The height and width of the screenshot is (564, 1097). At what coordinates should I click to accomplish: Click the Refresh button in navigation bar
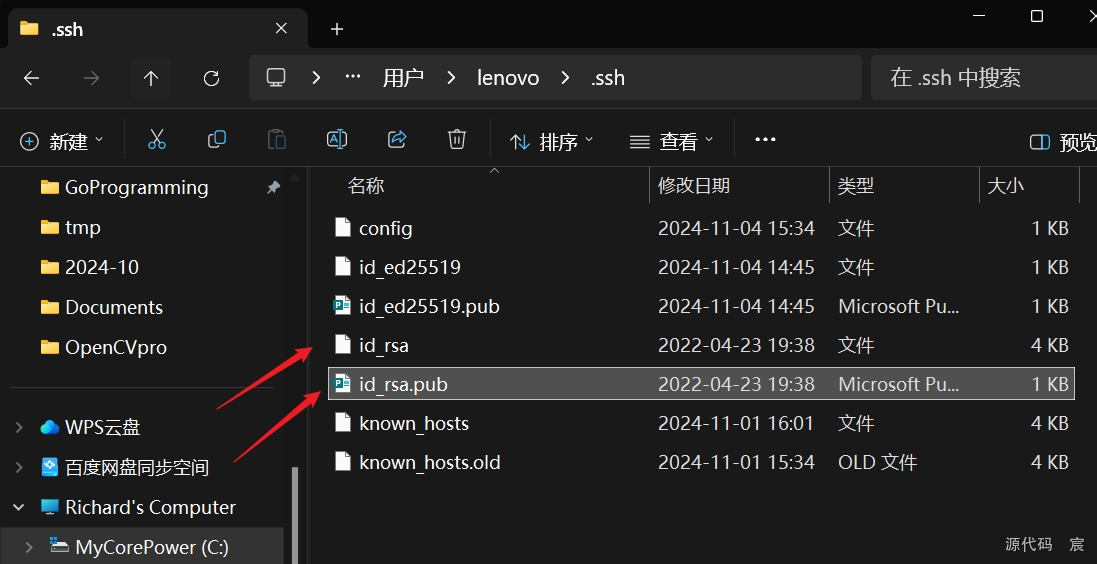[x=211, y=78]
